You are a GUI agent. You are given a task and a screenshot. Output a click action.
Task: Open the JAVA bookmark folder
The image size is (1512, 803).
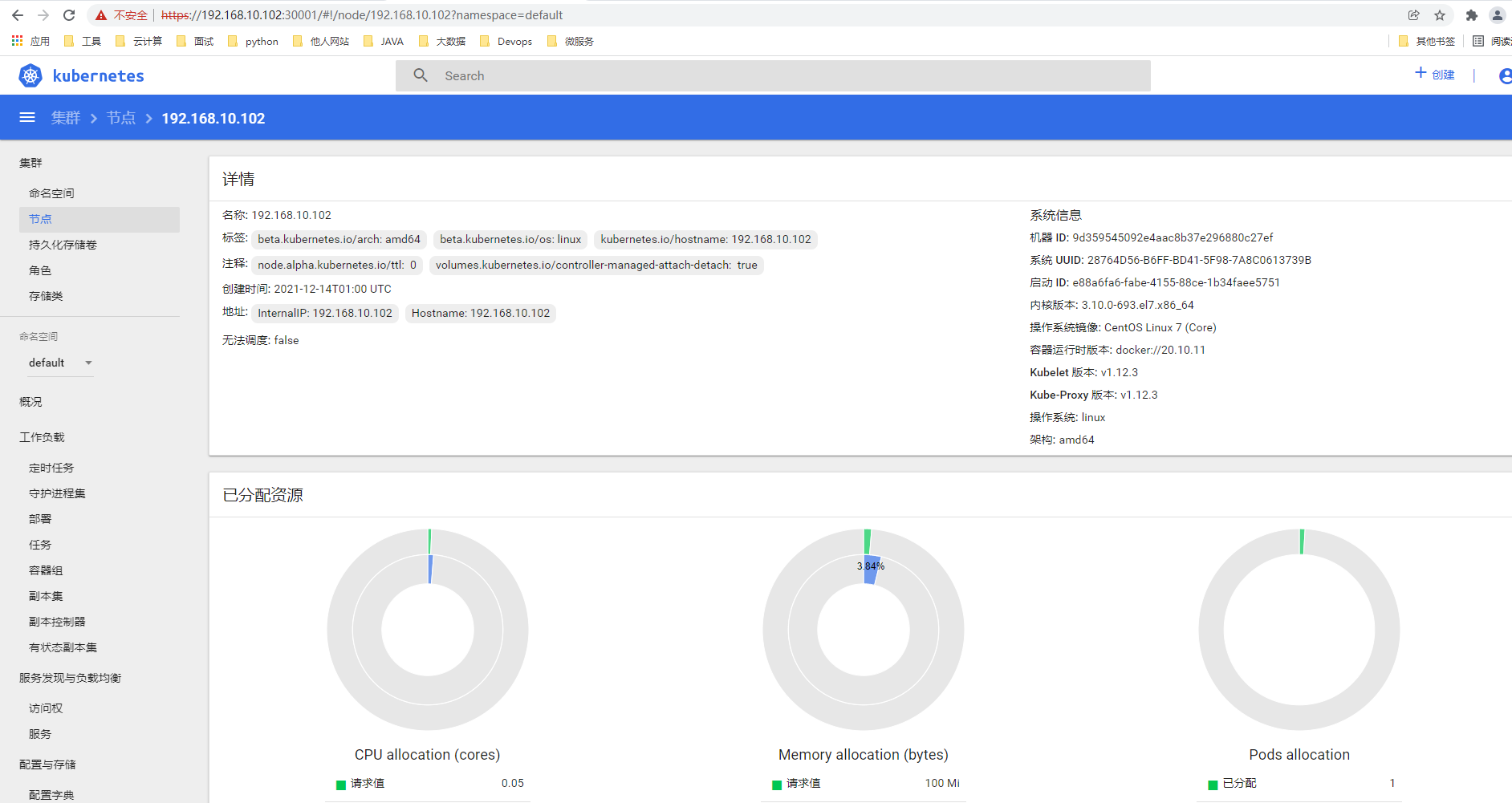(x=383, y=41)
